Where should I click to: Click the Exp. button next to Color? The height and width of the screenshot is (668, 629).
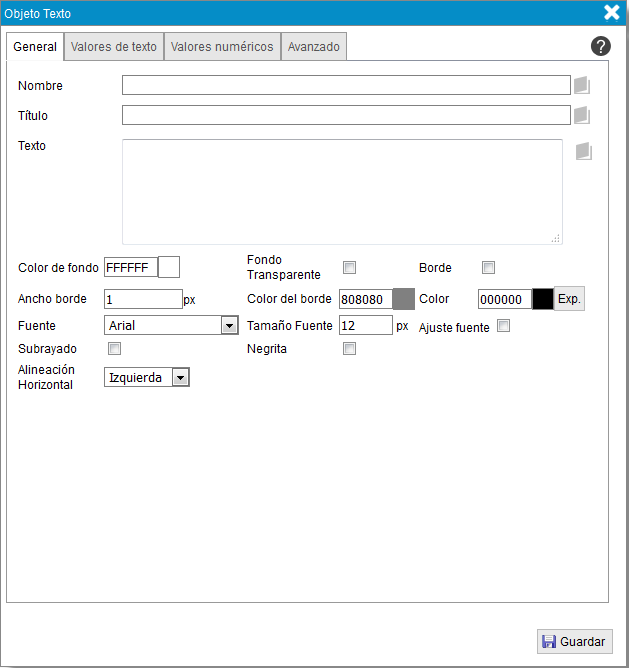point(569,299)
